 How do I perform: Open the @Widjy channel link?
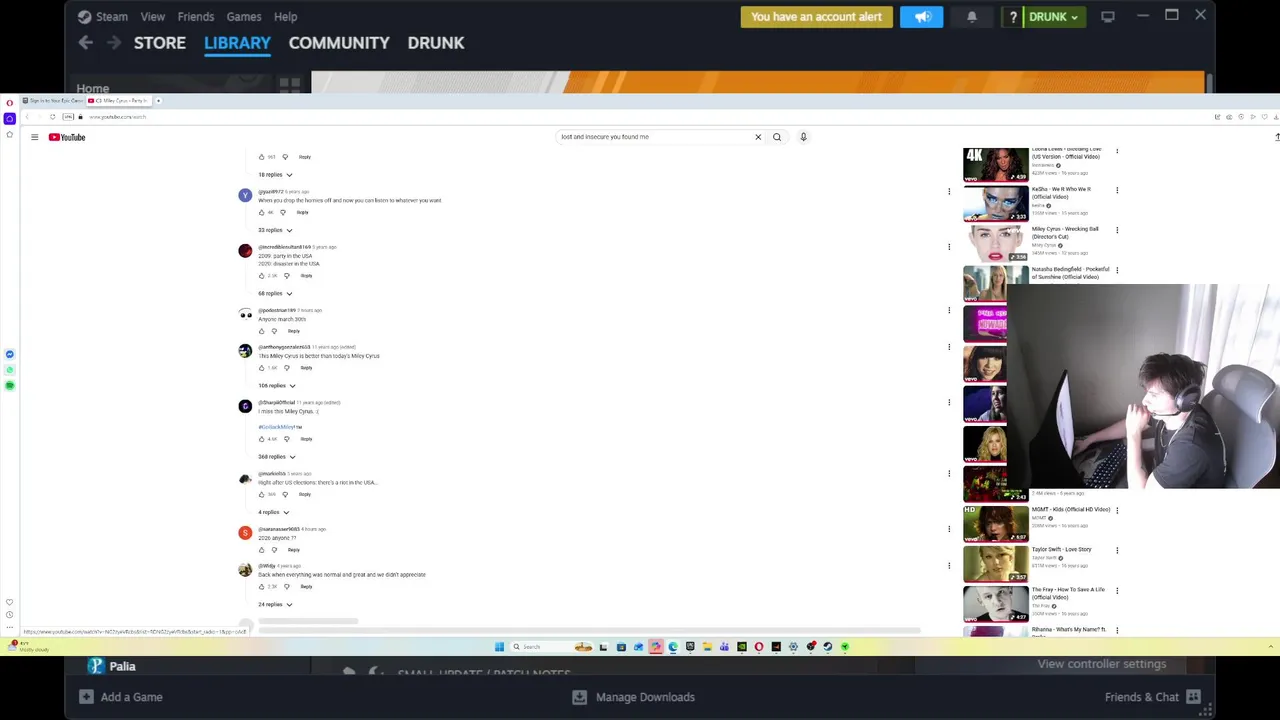click(267, 566)
